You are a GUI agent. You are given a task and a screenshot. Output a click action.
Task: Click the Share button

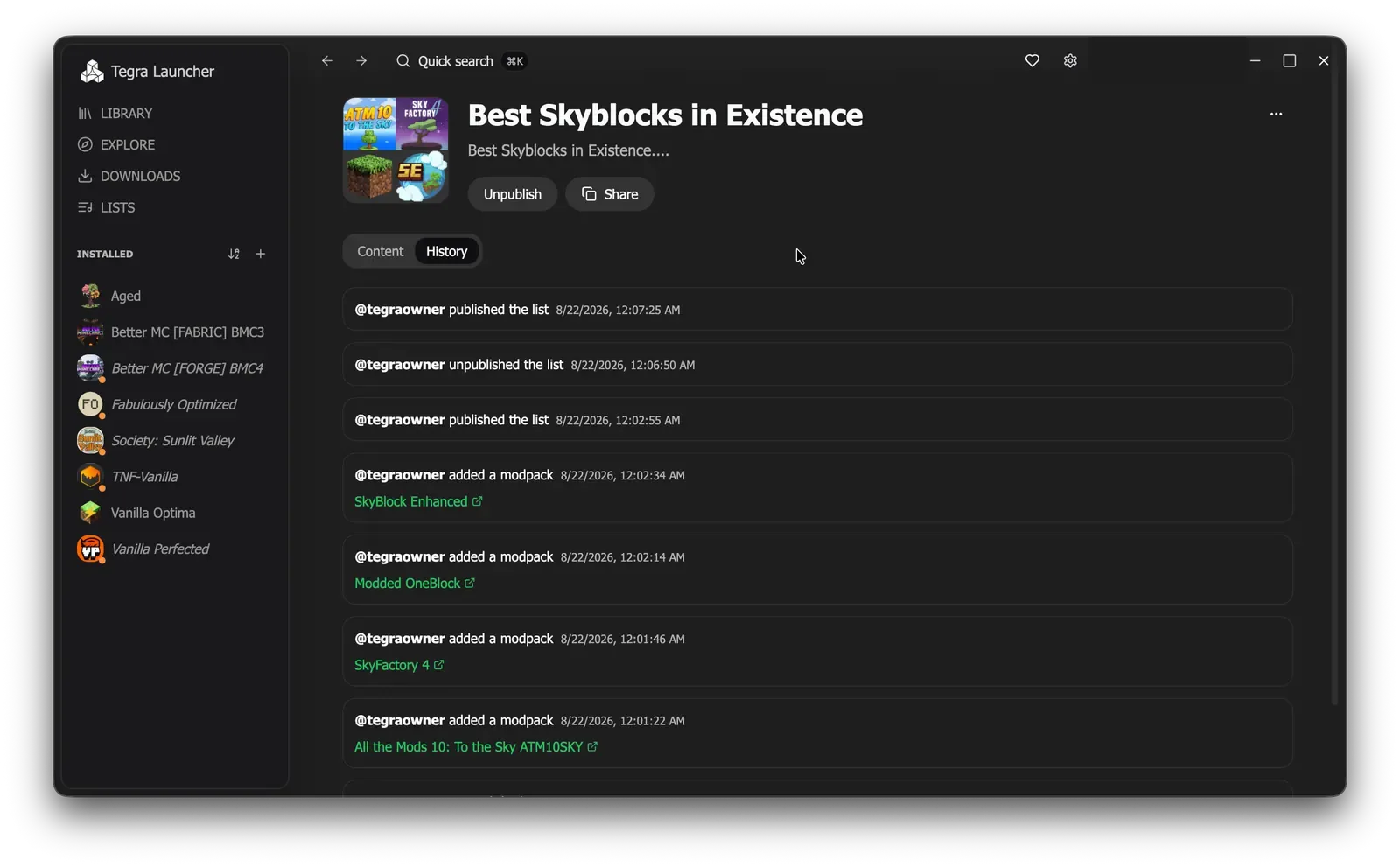[610, 195]
